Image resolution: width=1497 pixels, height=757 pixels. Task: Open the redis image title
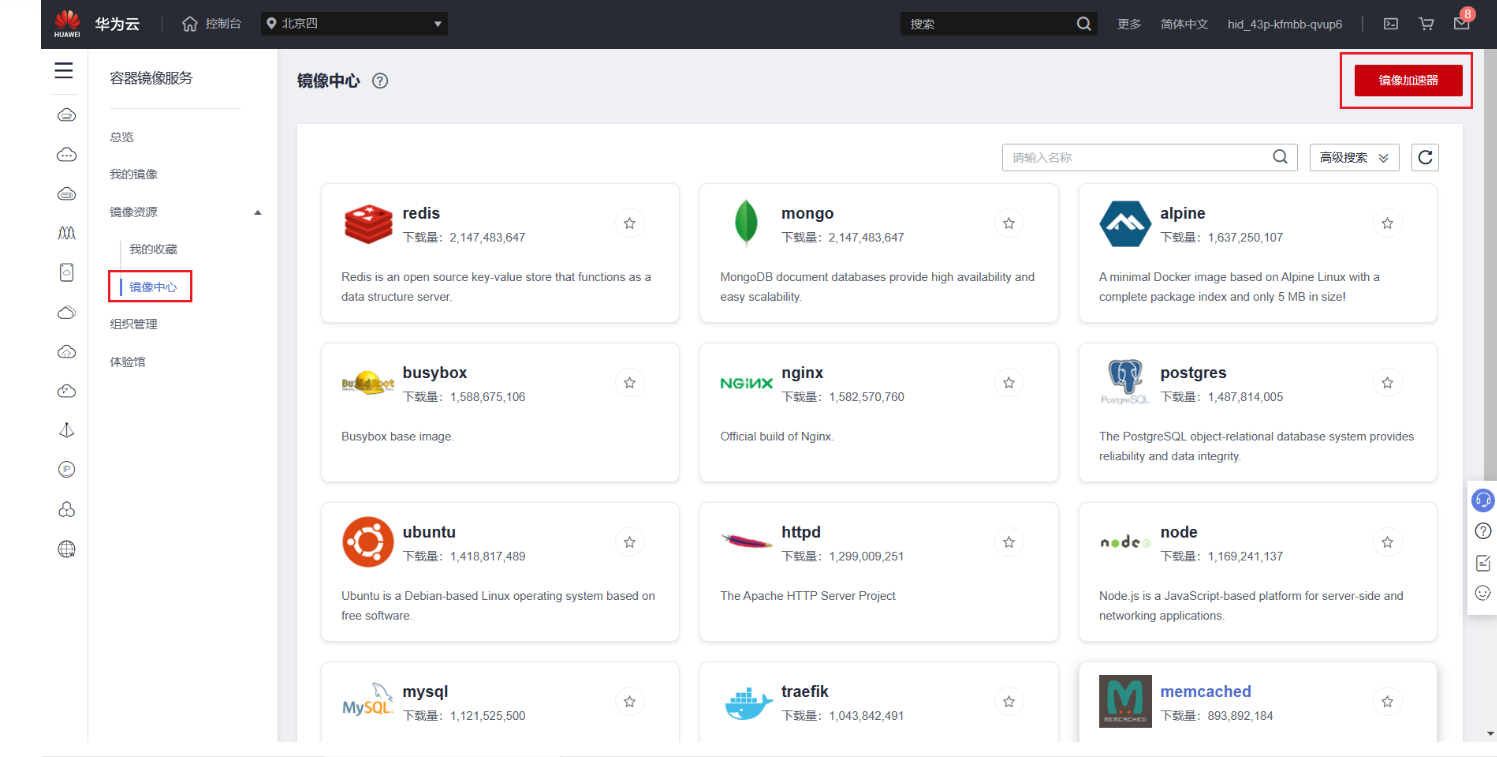pos(421,213)
